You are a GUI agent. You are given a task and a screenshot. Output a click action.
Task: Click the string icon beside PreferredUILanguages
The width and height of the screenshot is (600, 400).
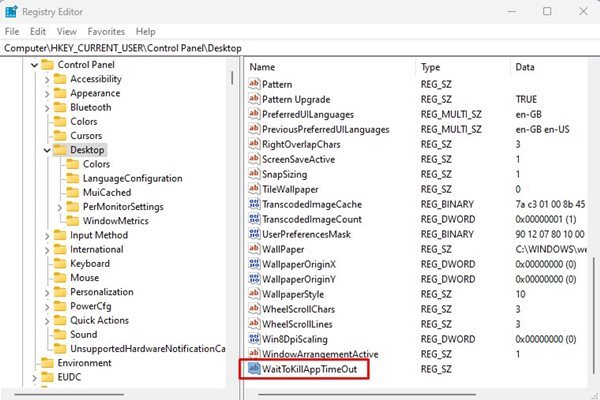pos(254,114)
